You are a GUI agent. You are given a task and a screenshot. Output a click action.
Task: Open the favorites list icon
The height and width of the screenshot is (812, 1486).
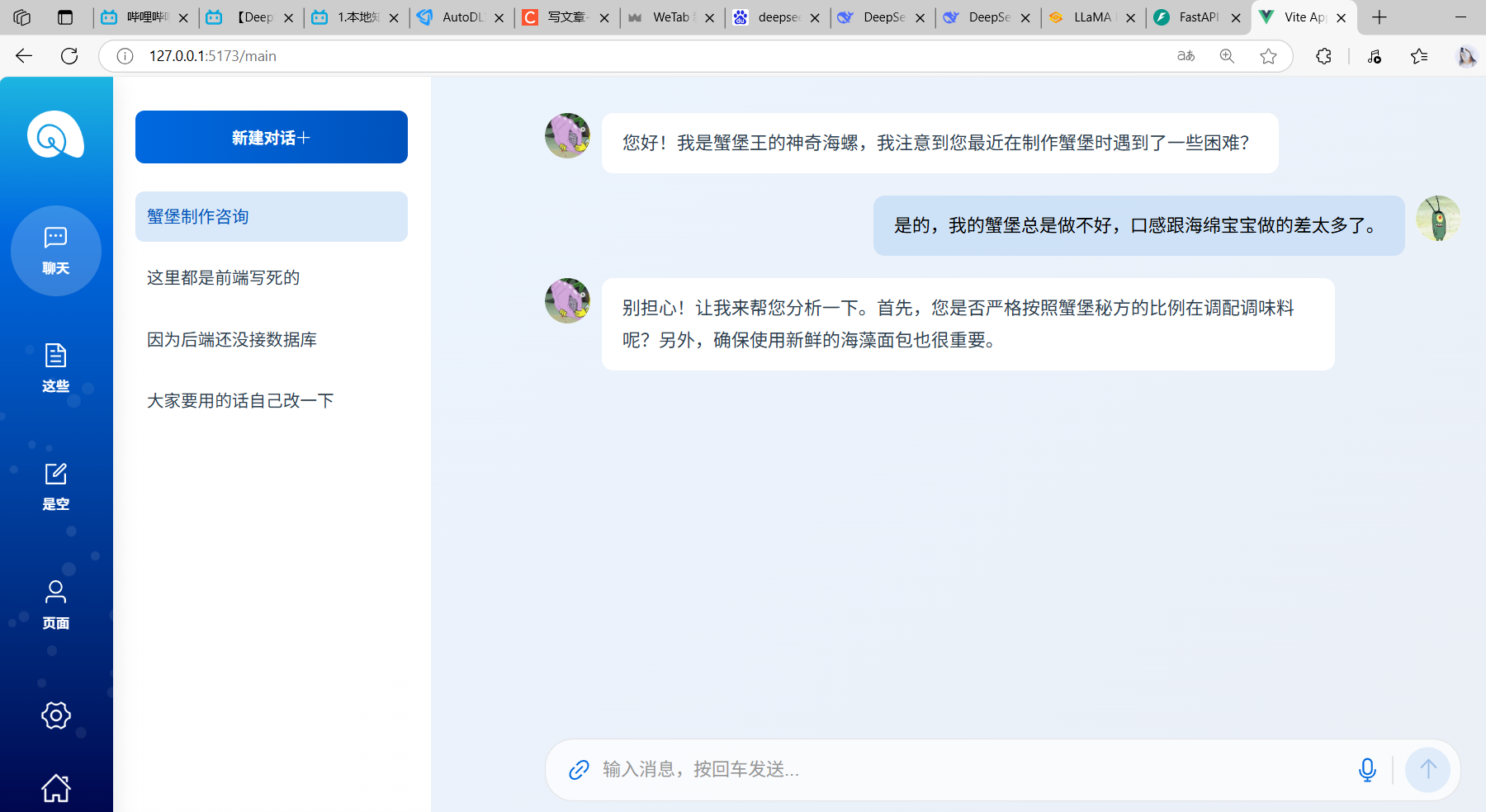click(1419, 56)
